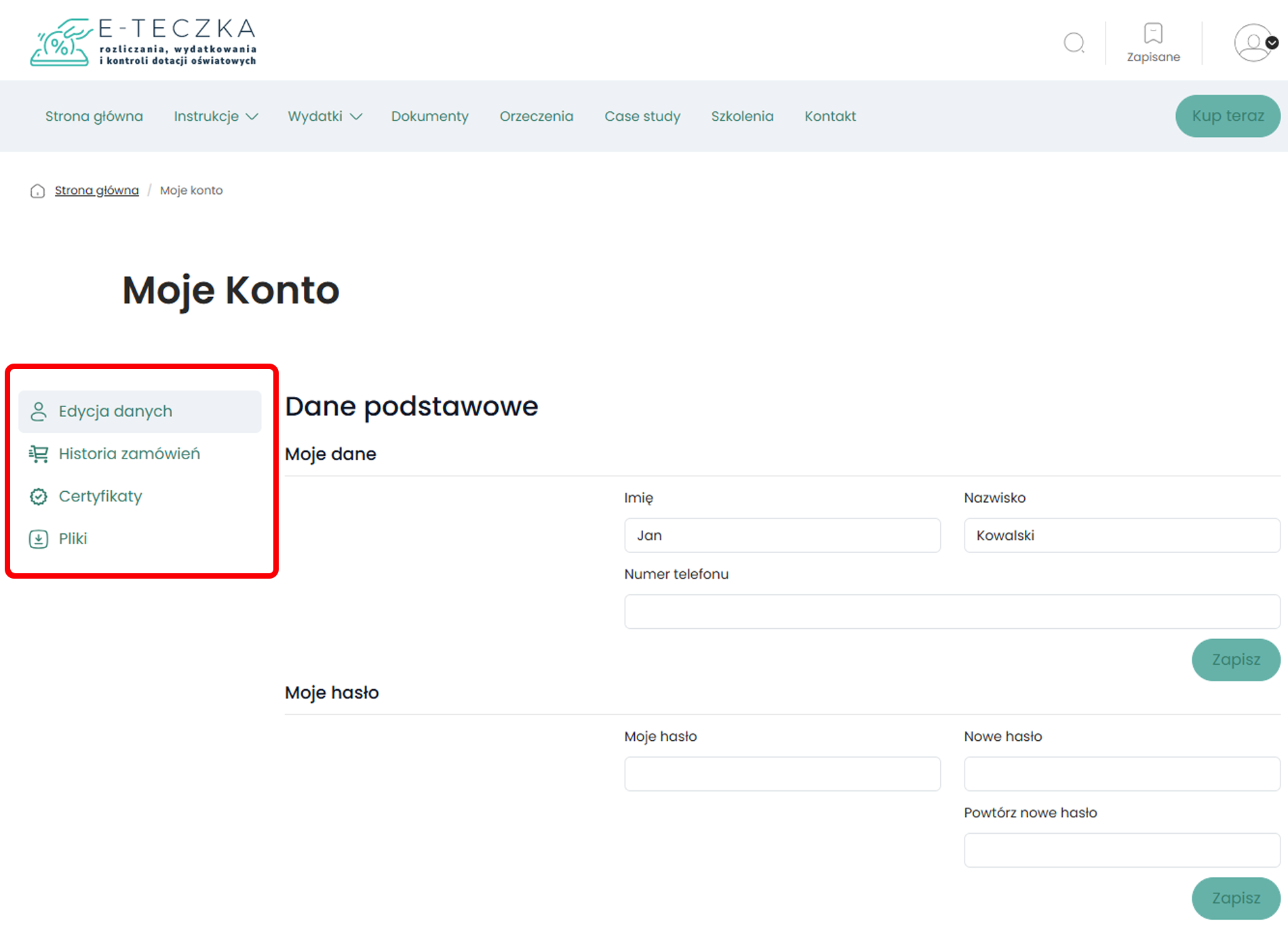Image resolution: width=1288 pixels, height=945 pixels.
Task: Focus the Numer telefonu input field
Action: click(x=952, y=612)
